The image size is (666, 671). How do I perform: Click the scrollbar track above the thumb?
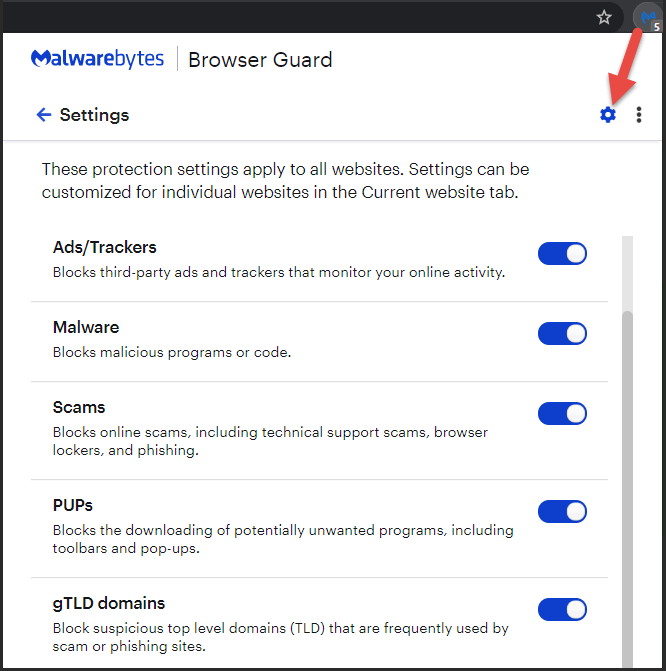[627, 273]
